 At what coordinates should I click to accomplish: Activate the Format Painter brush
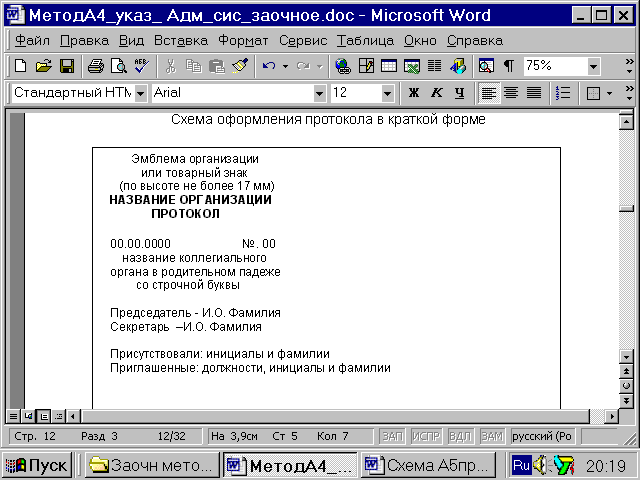pos(240,66)
